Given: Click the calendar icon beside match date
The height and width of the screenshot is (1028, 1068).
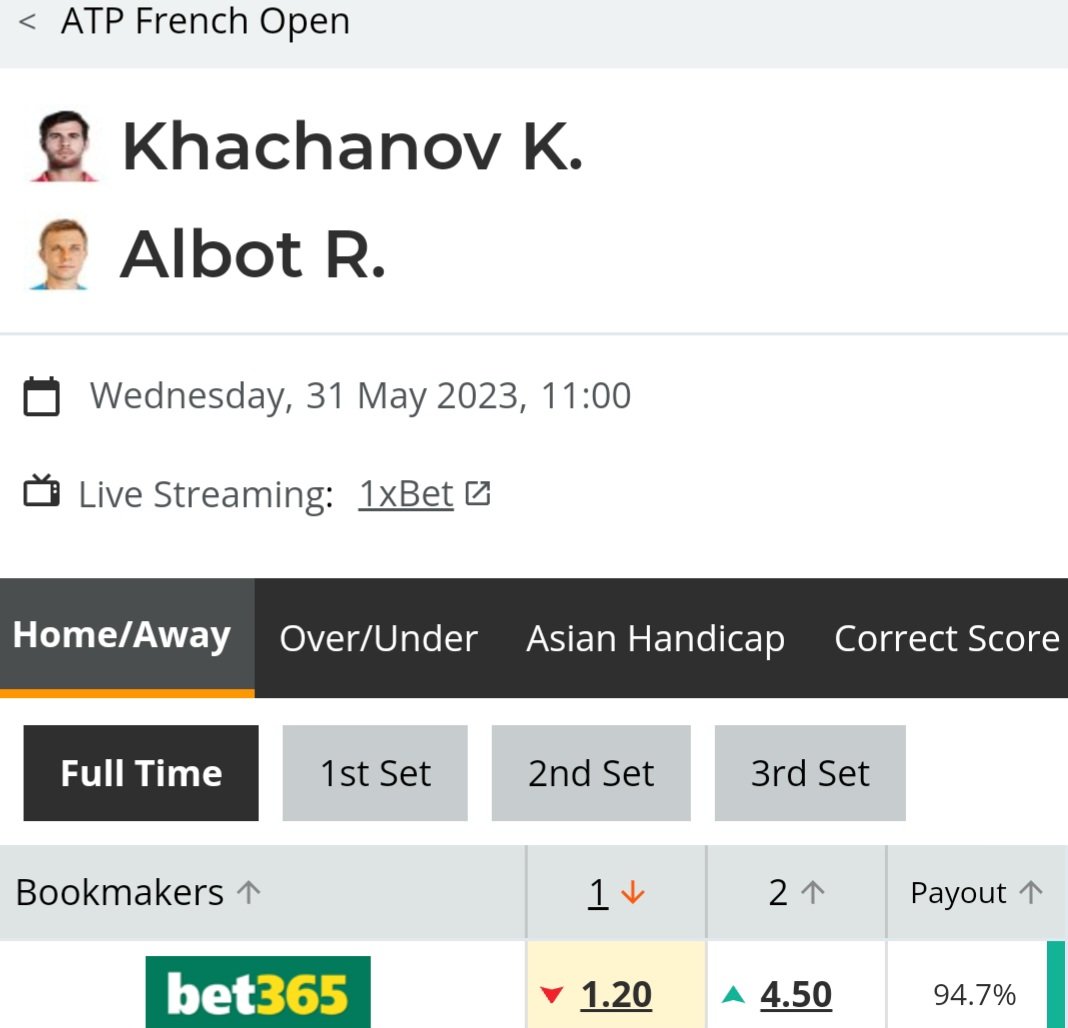Looking at the screenshot, I should pyautogui.click(x=42, y=396).
